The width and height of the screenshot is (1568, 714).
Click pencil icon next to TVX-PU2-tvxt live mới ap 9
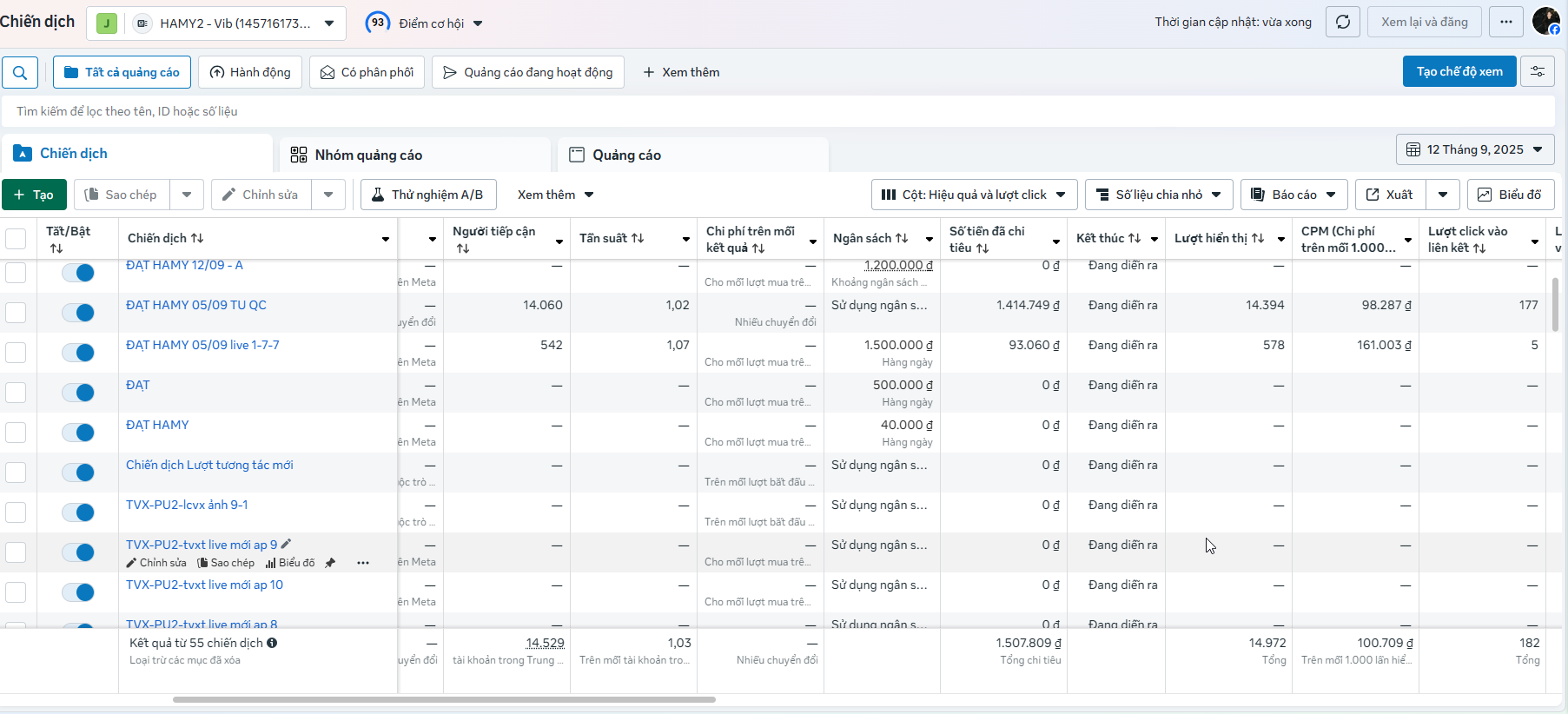pos(286,544)
